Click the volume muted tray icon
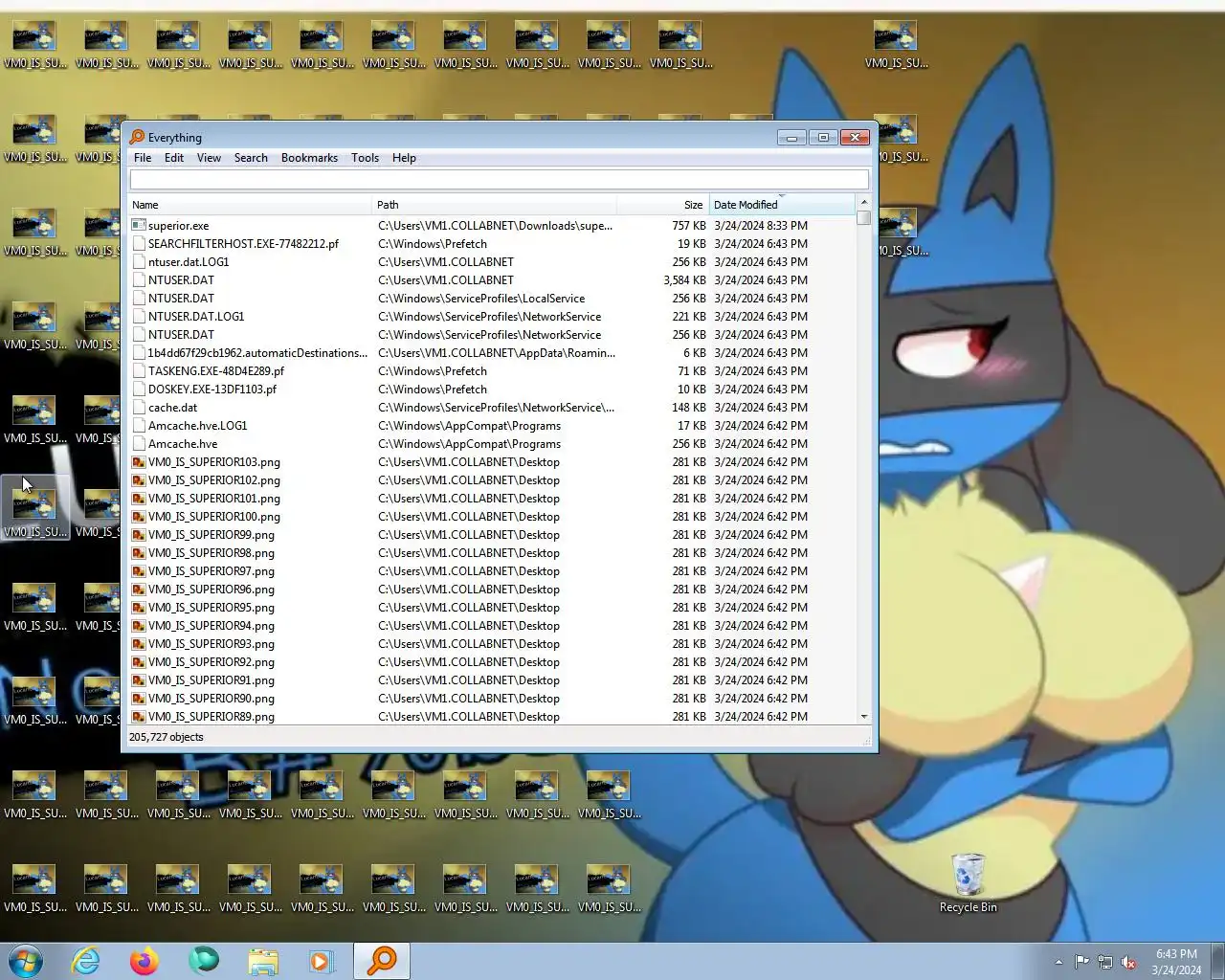The image size is (1225, 980). (x=1129, y=962)
